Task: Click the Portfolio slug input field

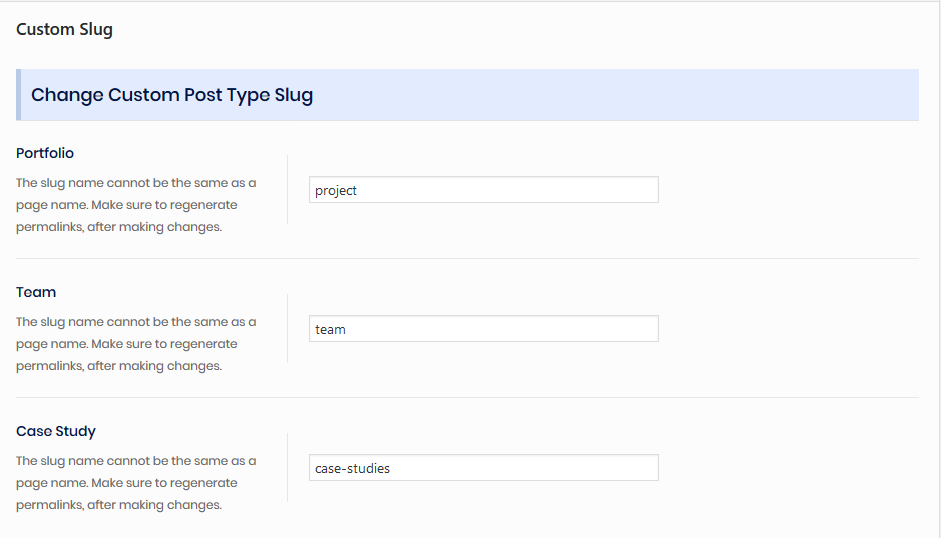Action: [483, 190]
